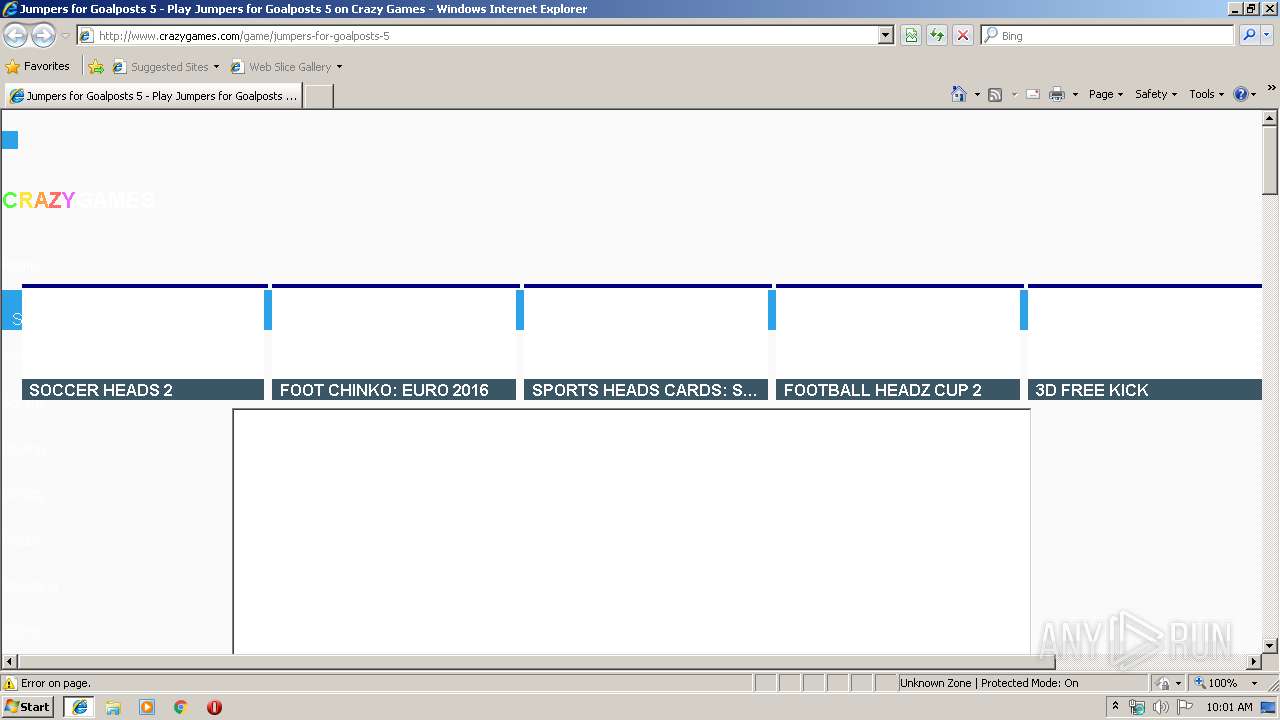This screenshot has height=720, width=1280.
Task: Click the Search magnifier button
Action: pos(1249,36)
